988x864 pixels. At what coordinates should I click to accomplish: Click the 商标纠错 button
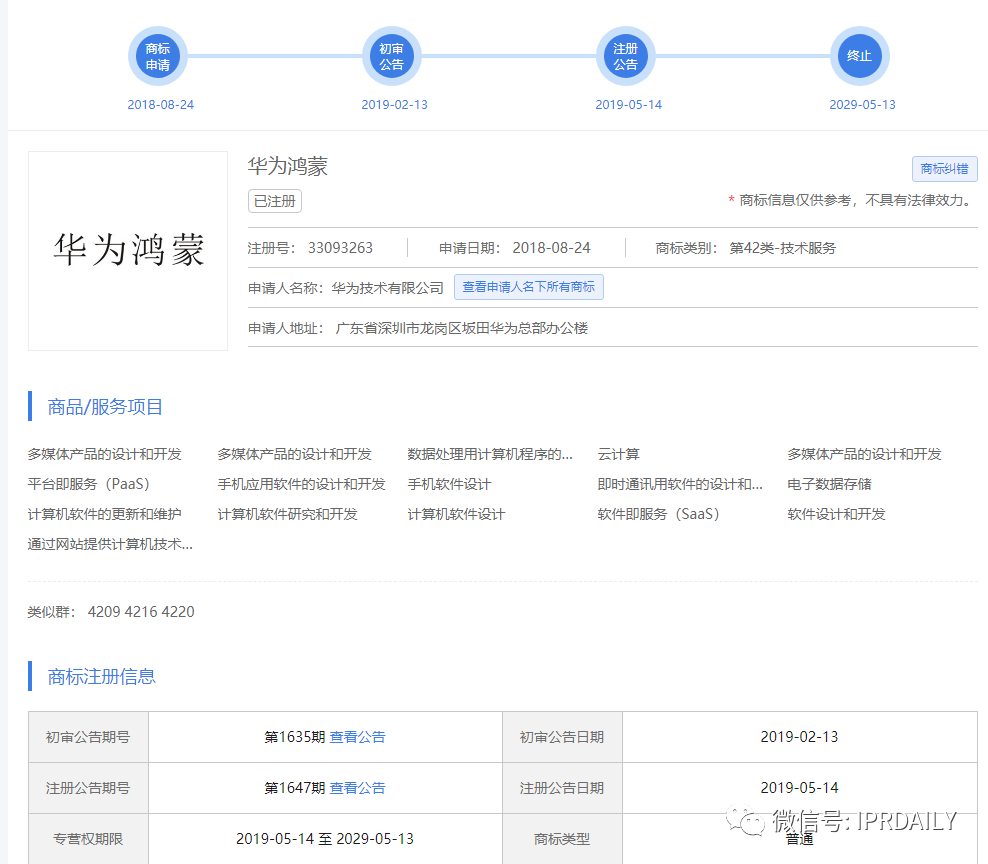coord(945,169)
